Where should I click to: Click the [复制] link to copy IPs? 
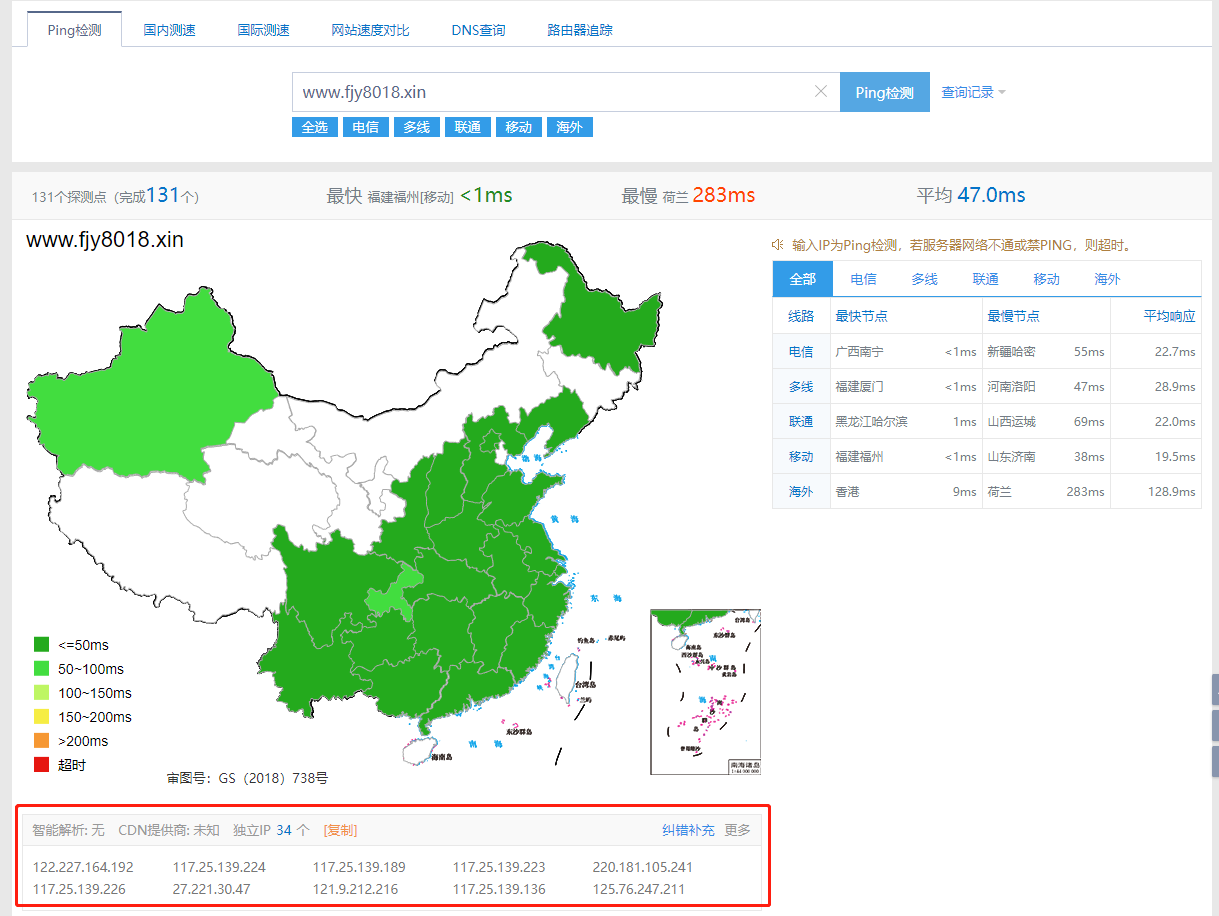[x=340, y=830]
